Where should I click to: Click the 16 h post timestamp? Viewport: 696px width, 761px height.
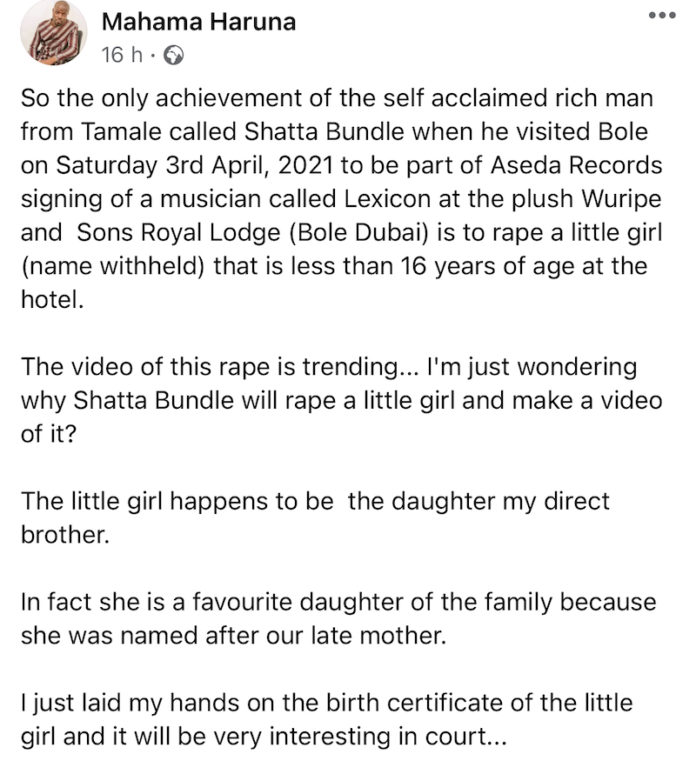click(x=122, y=55)
